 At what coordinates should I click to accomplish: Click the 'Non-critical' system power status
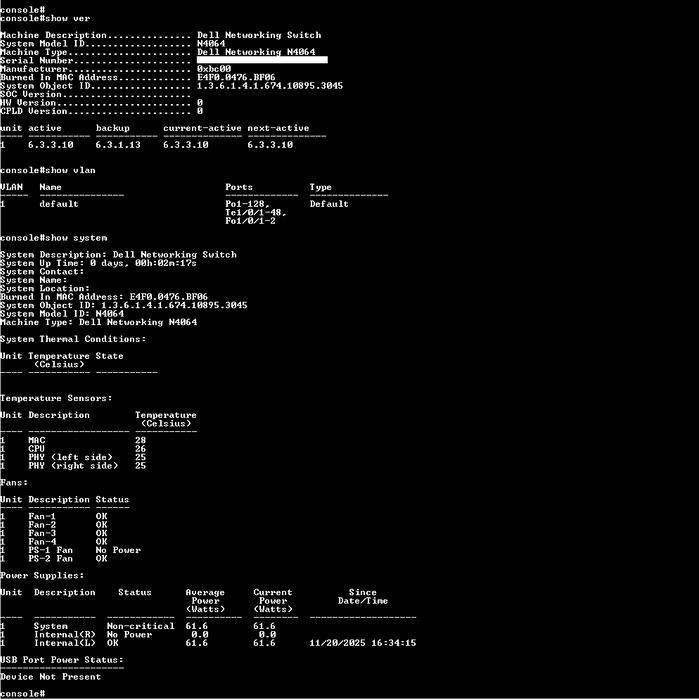click(x=141, y=626)
